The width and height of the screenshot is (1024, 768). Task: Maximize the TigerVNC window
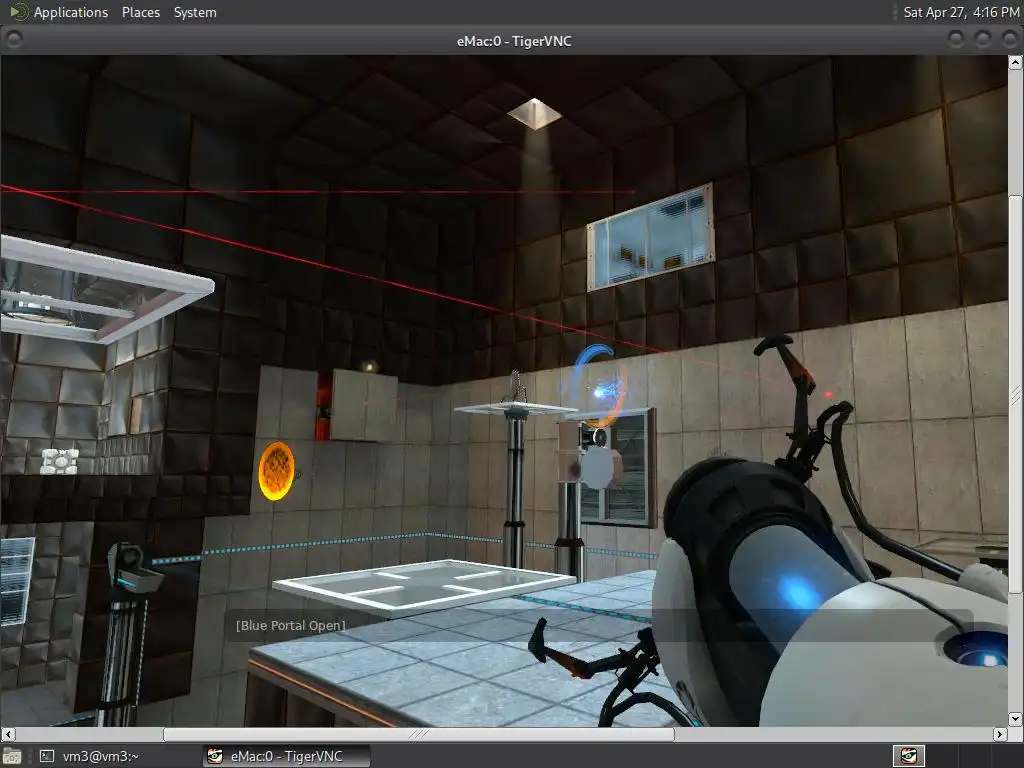click(982, 40)
